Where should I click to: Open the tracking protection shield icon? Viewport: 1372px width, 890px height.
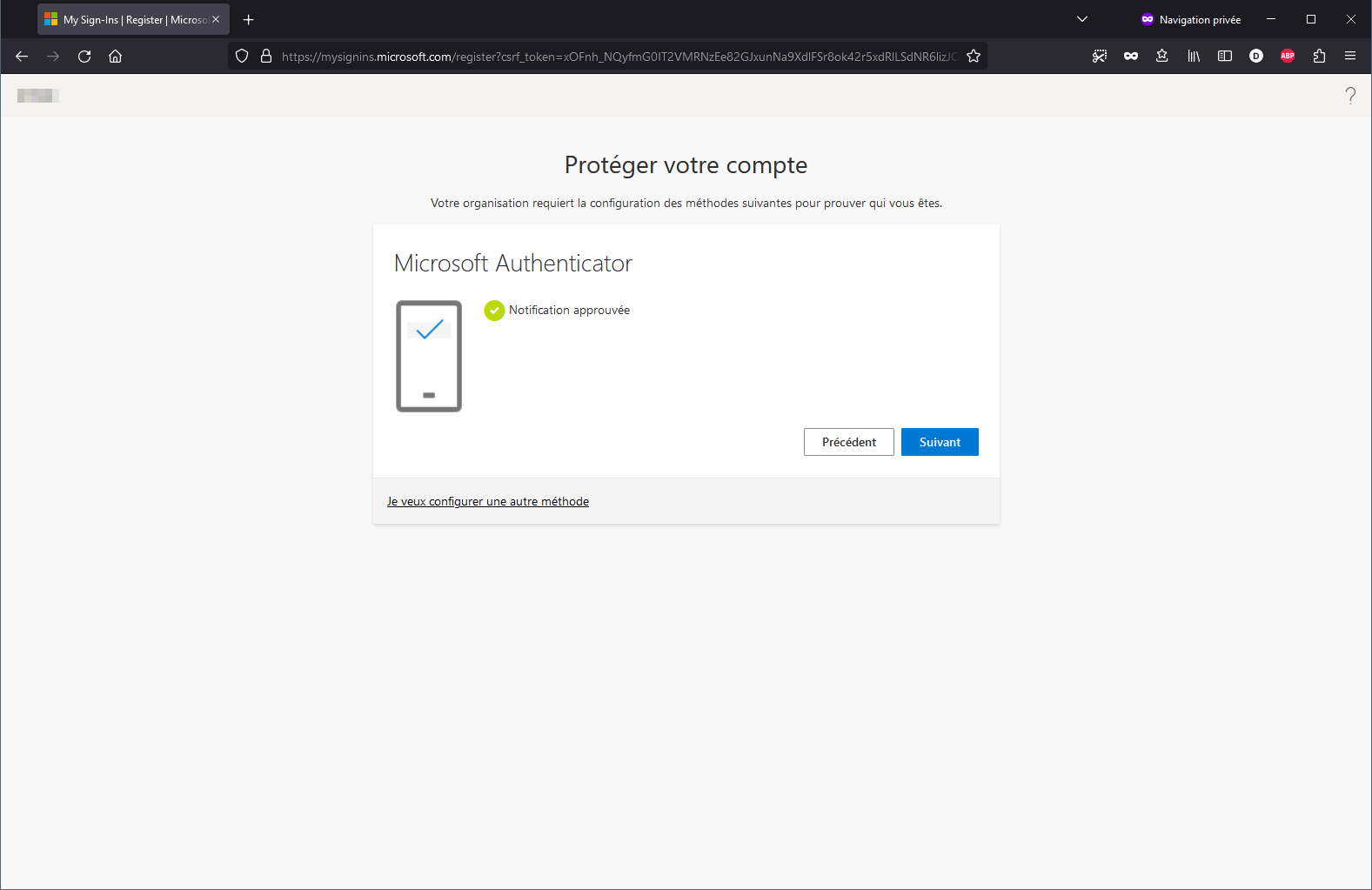click(x=242, y=57)
